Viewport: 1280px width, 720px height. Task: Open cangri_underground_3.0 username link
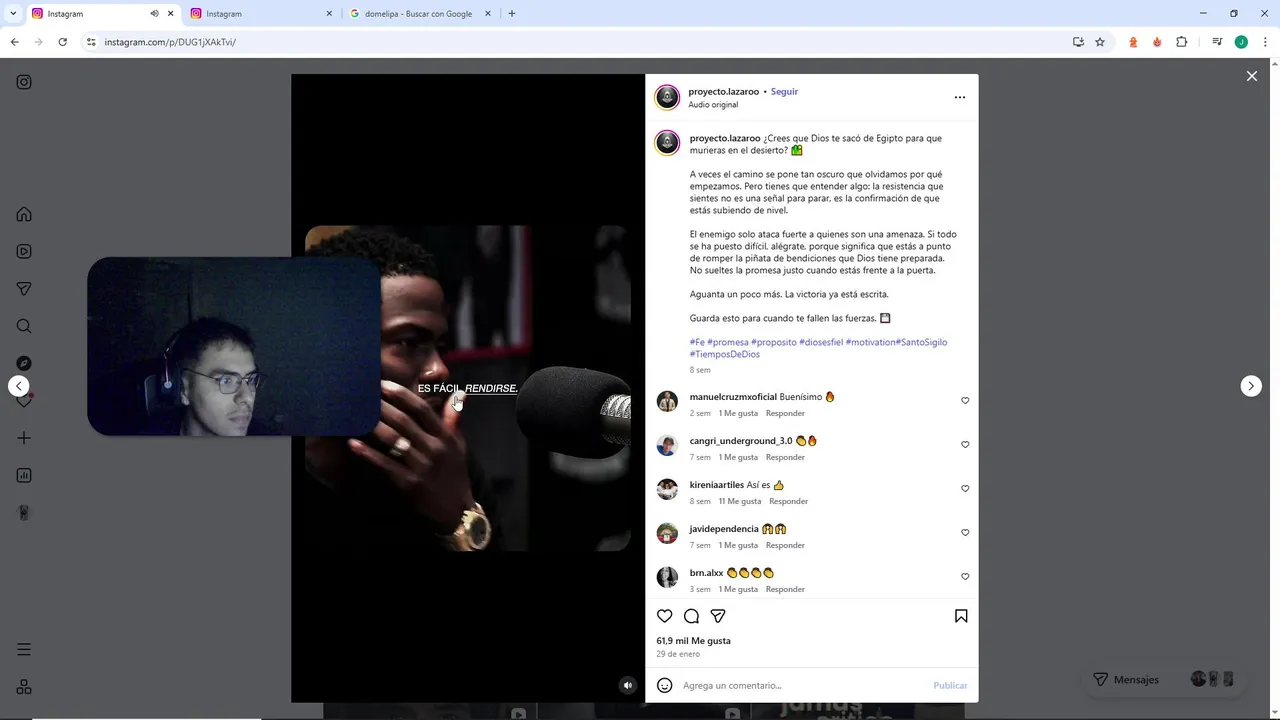click(740, 441)
